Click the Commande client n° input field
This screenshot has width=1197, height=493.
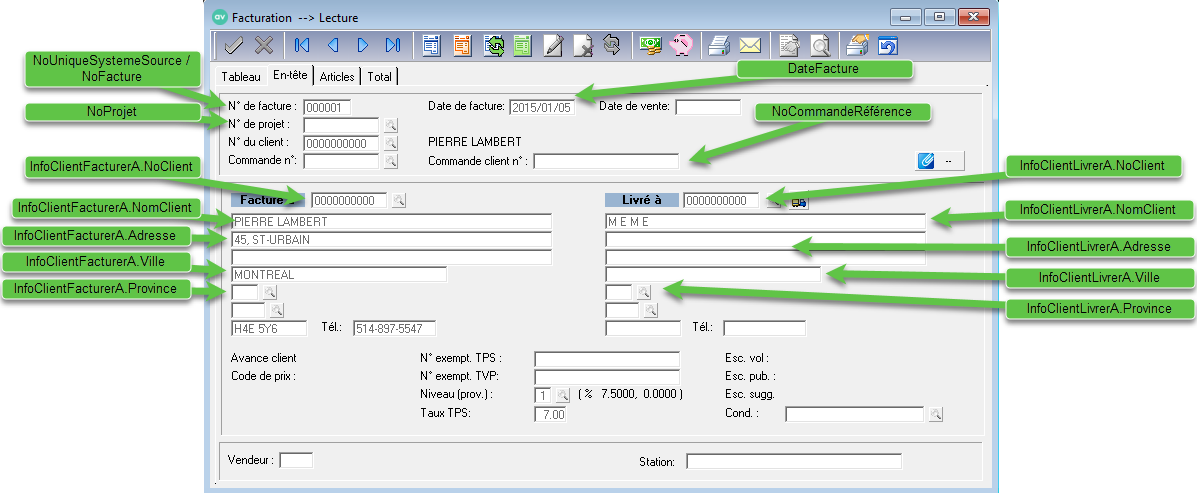[605, 161]
